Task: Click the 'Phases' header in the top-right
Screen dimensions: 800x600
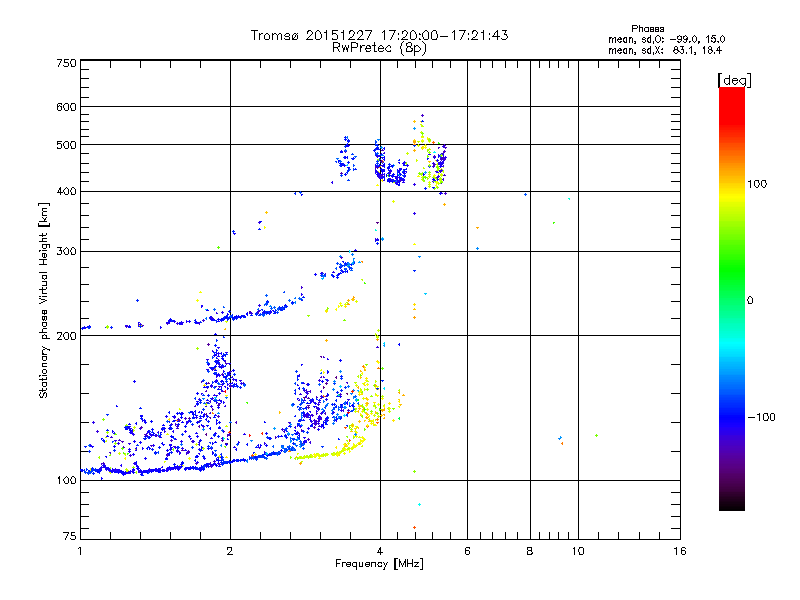Action: click(x=647, y=29)
